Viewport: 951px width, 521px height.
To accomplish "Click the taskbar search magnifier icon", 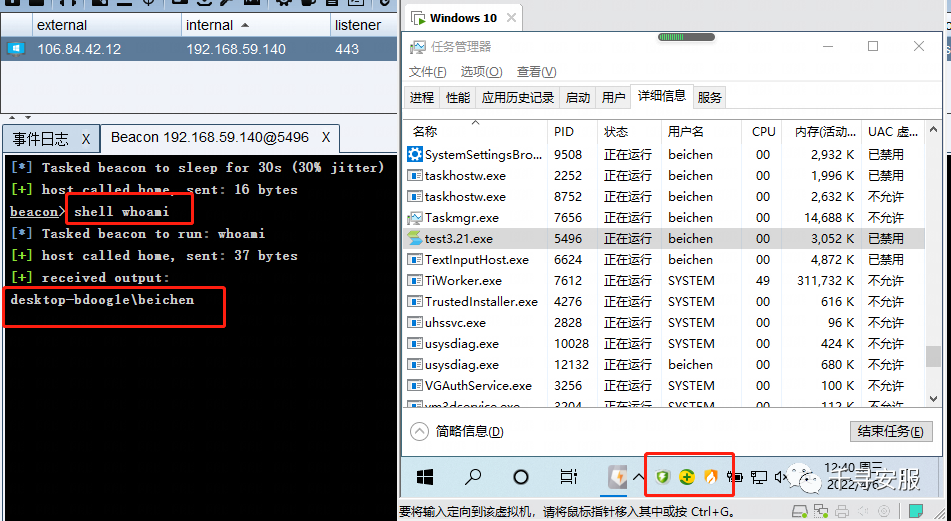I will click(472, 477).
